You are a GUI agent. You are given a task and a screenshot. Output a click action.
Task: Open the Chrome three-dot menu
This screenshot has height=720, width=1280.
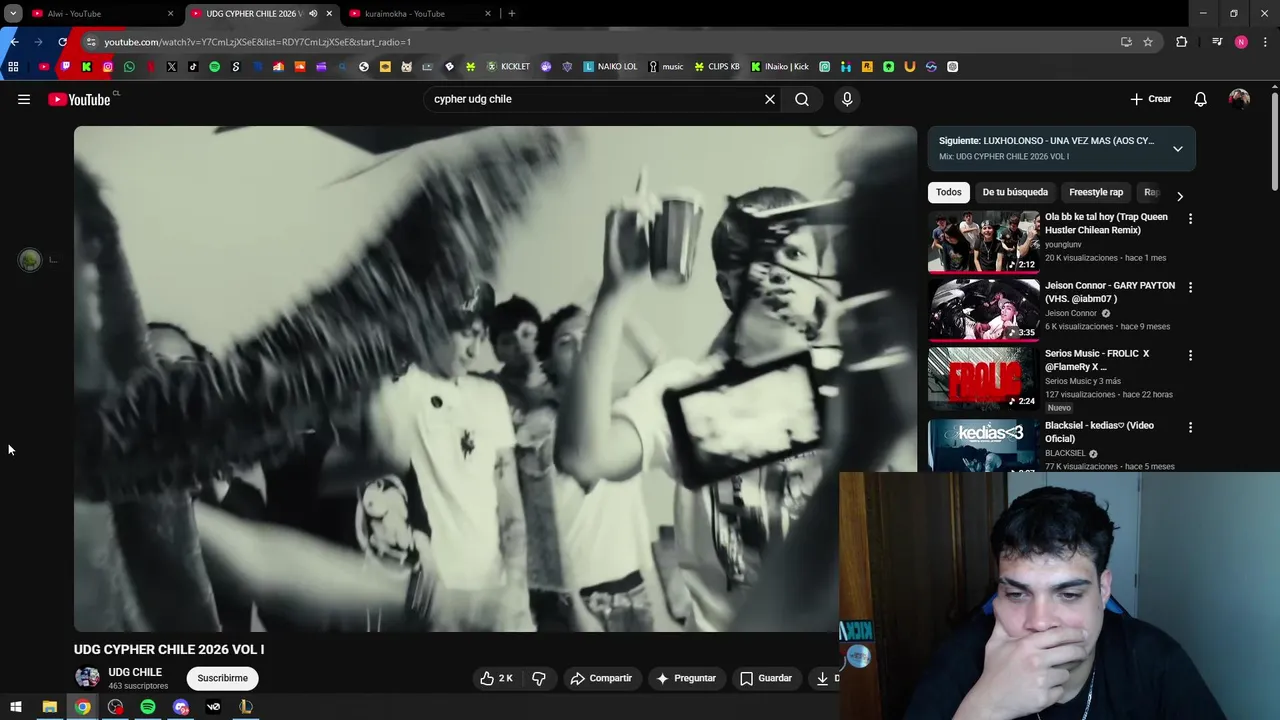click(1266, 42)
